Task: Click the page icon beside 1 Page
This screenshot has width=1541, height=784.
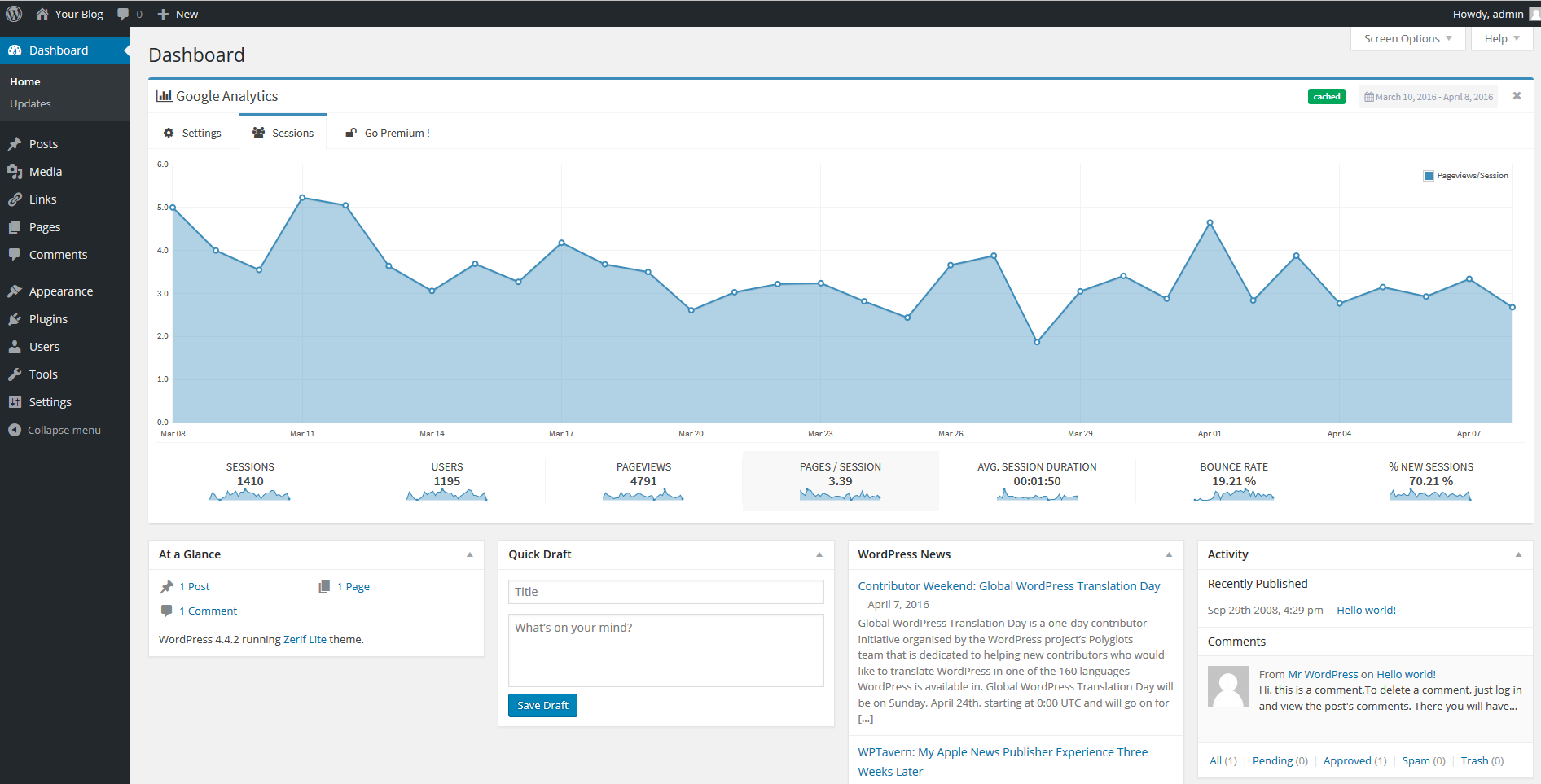Action: coord(324,586)
